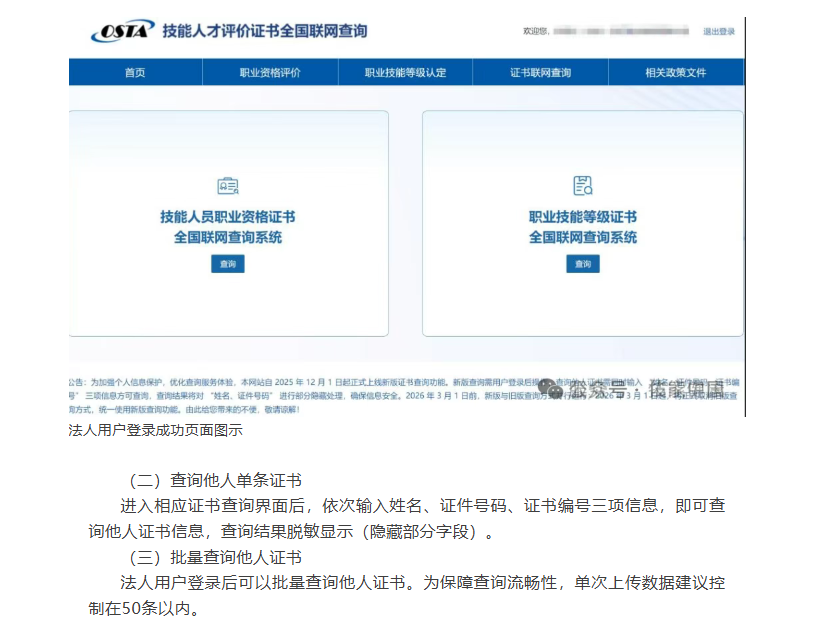Select 职业技能等级认定 in the navigation bar

coord(405,73)
